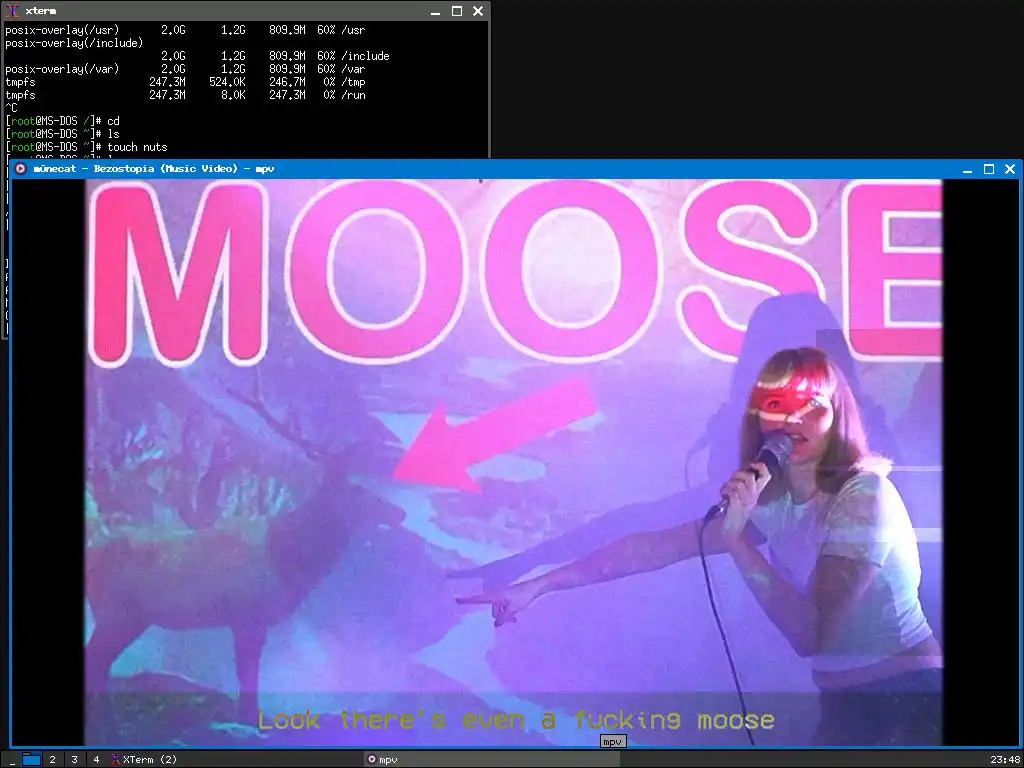Screen dimensions: 1024x768
Task: Click the '246.7M' value in xterm
Action: point(287,82)
